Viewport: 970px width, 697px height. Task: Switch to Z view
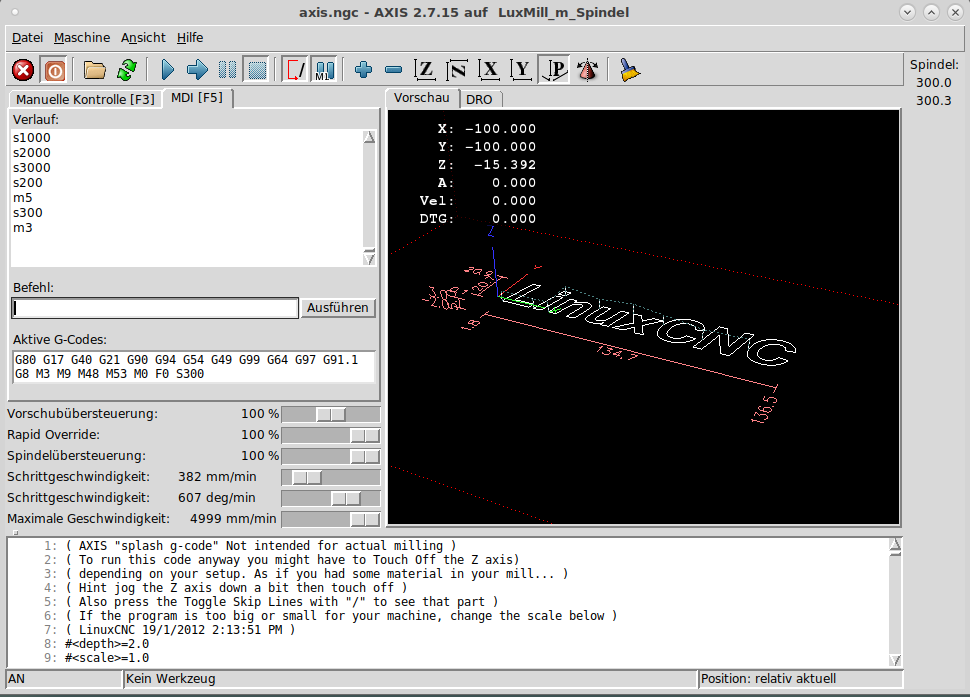pyautogui.click(x=425, y=70)
